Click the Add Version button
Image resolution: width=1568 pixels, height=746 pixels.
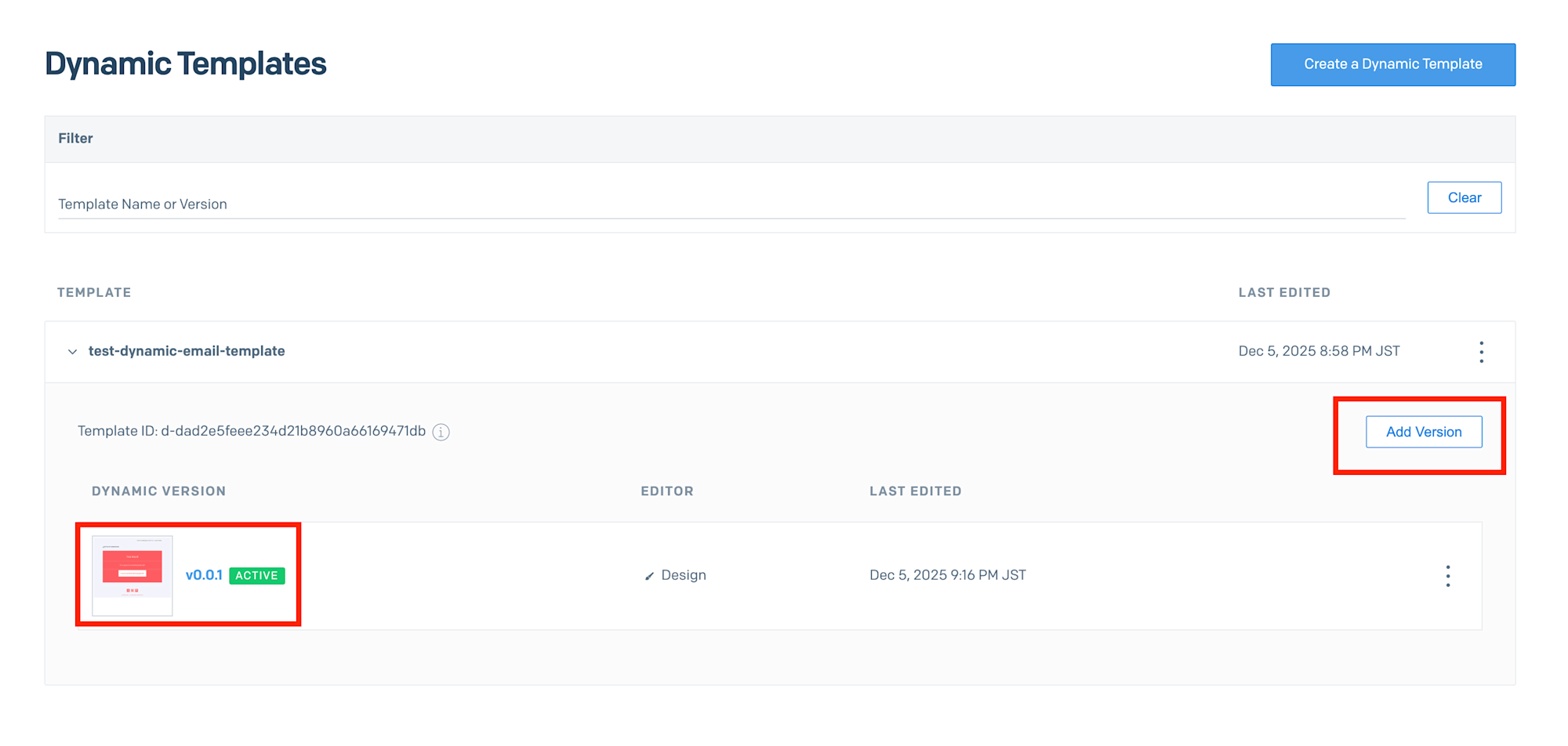(x=1423, y=432)
